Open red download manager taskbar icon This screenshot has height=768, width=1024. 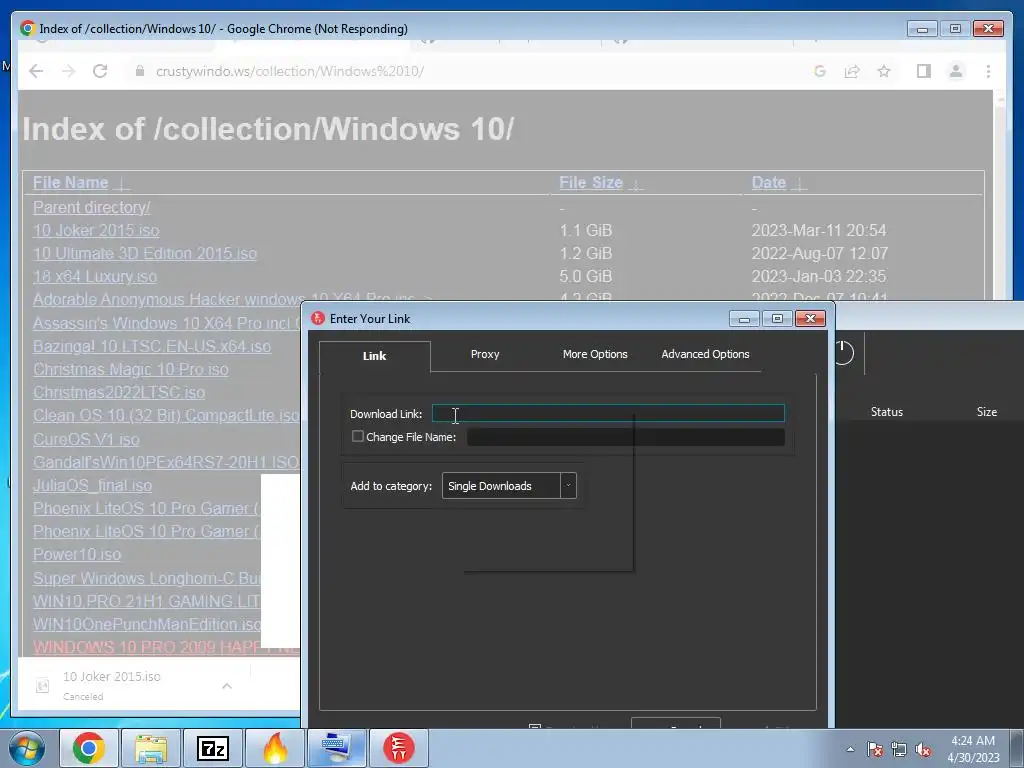tap(399, 748)
